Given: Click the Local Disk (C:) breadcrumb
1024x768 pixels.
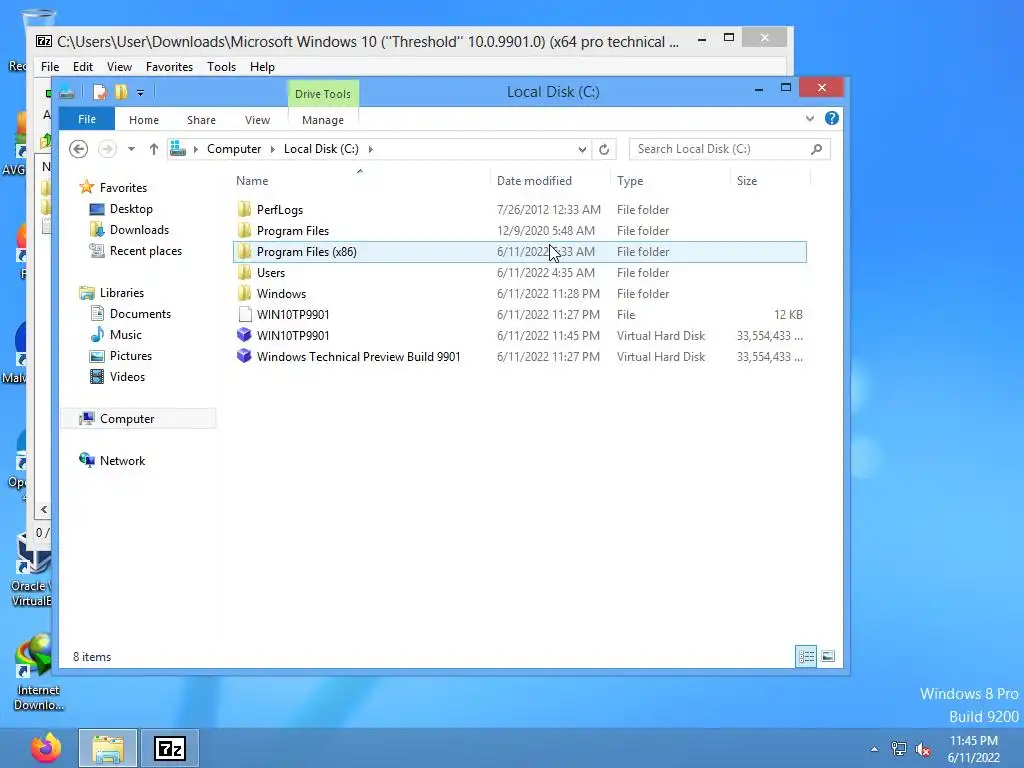Looking at the screenshot, I should 321,149.
